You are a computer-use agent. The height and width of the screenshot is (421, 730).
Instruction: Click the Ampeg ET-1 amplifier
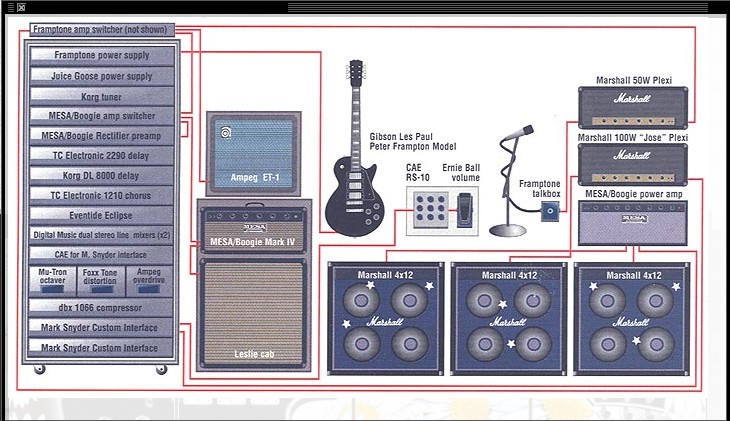click(x=254, y=153)
